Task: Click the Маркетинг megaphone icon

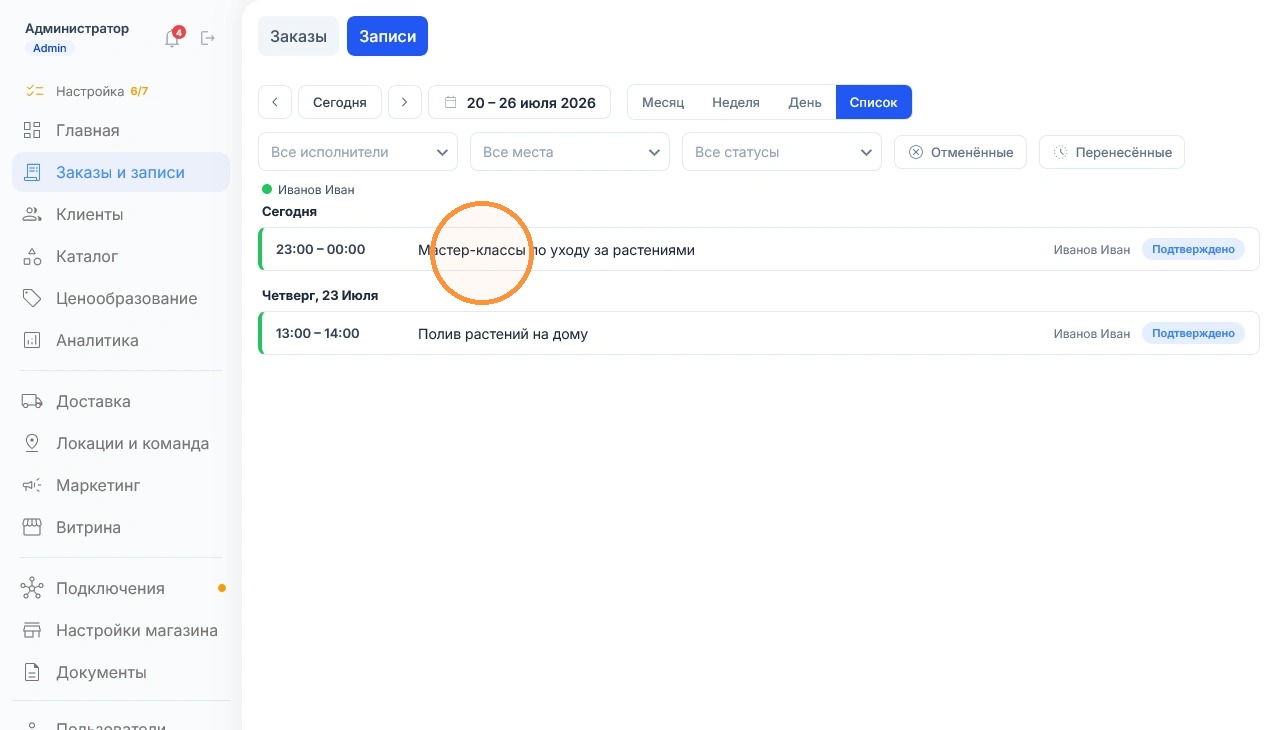Action: click(32, 485)
